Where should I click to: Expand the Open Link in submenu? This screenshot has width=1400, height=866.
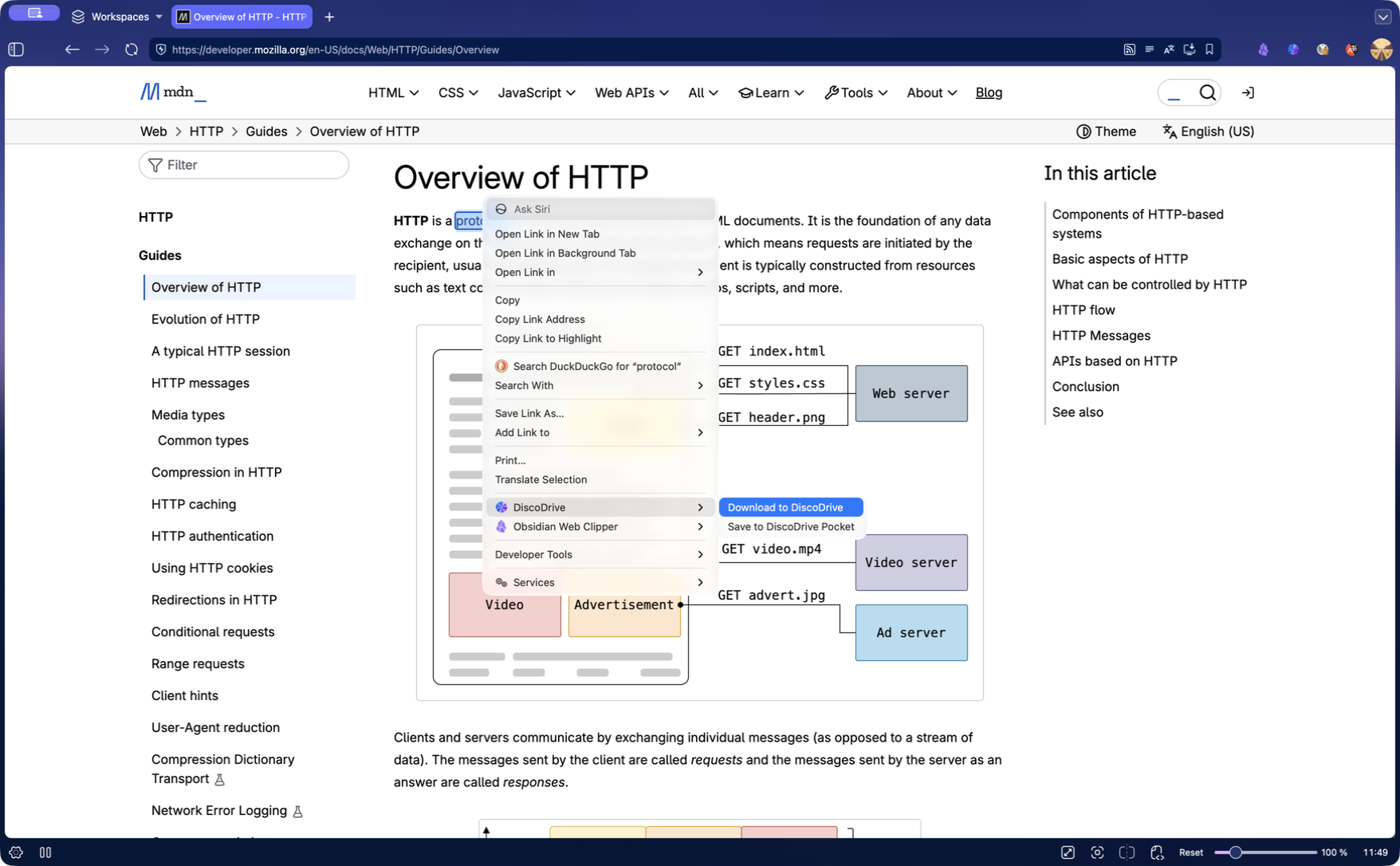[599, 272]
